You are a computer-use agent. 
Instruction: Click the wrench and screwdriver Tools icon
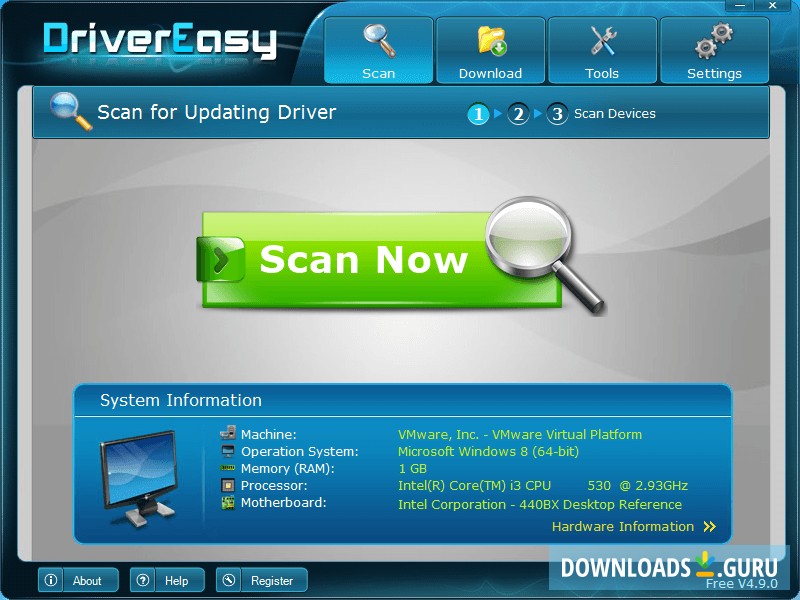[602, 38]
